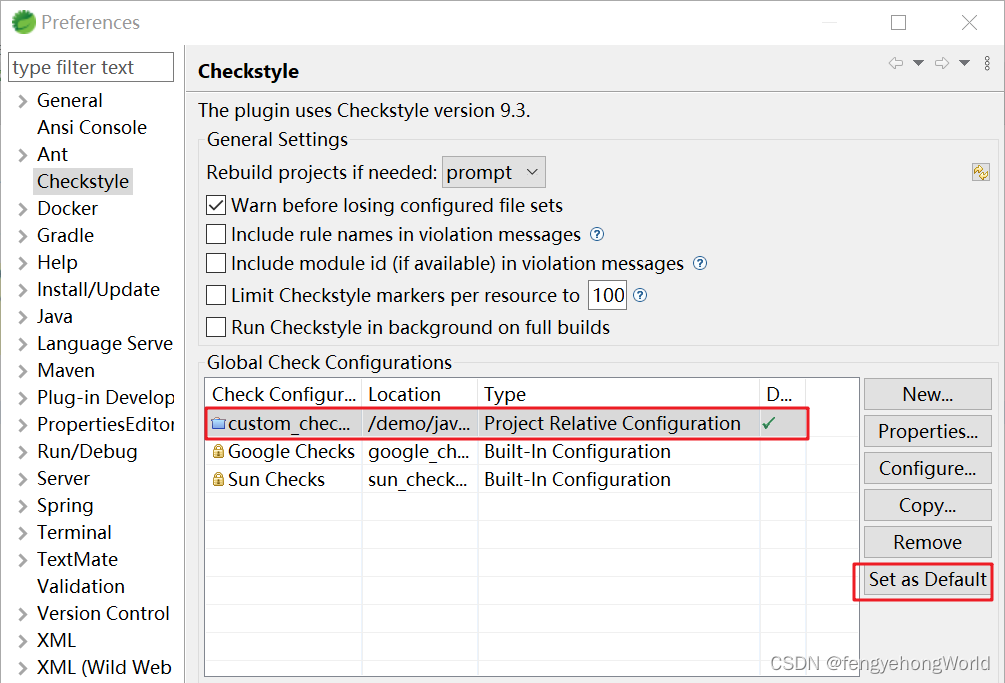Click the marker limit 100 field

coord(607,295)
